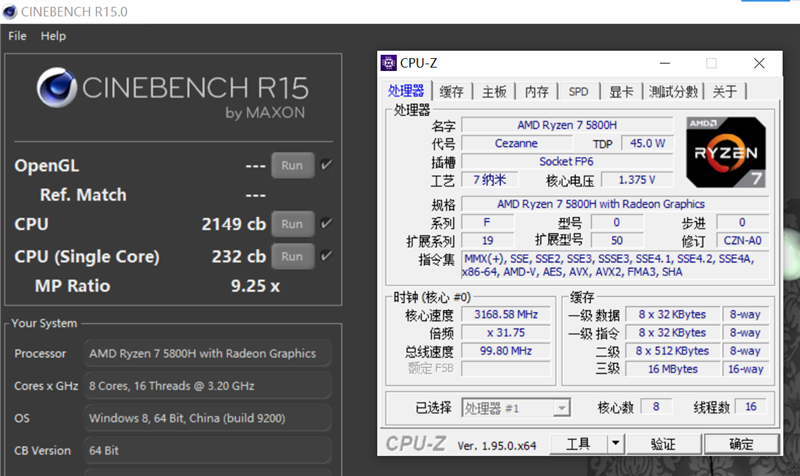800x476 pixels.
Task: Switch to the 关于 tab in CPU-Z
Action: point(724,92)
